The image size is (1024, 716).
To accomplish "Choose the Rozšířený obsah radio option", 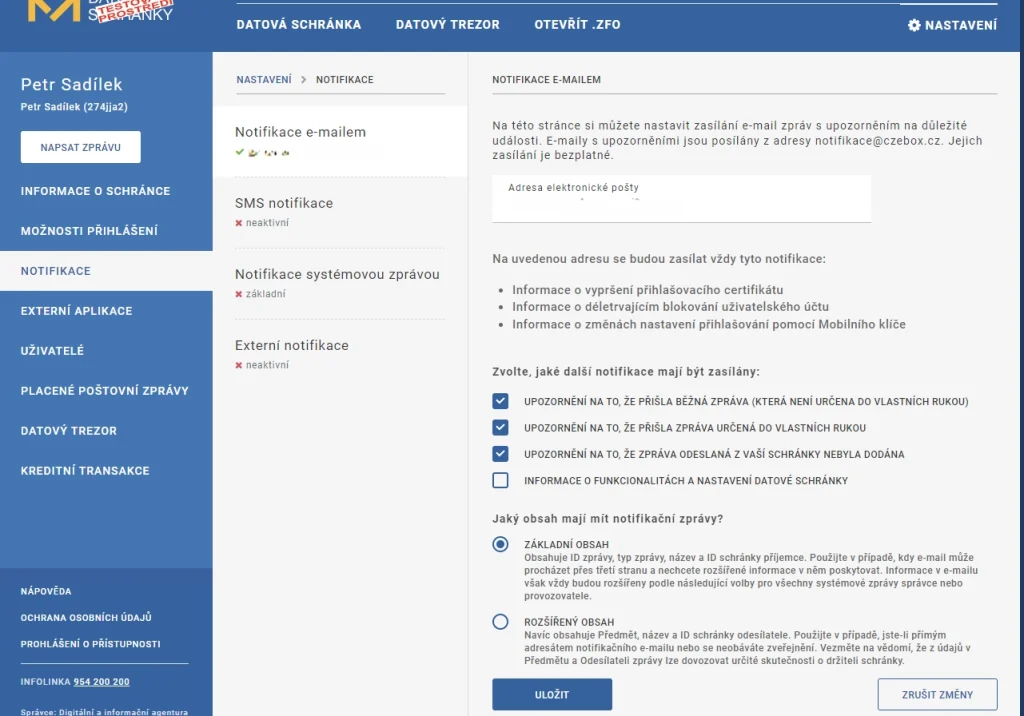I will (x=501, y=622).
